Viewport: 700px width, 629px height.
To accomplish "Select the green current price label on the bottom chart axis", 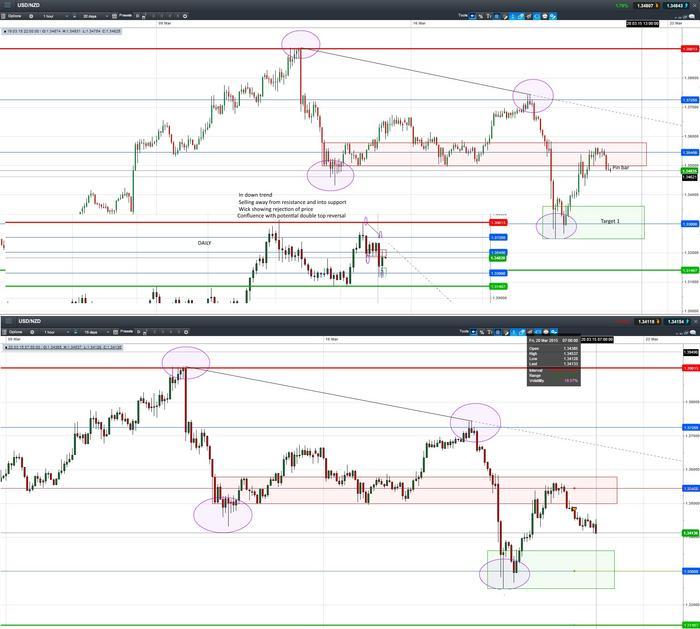I will (691, 533).
